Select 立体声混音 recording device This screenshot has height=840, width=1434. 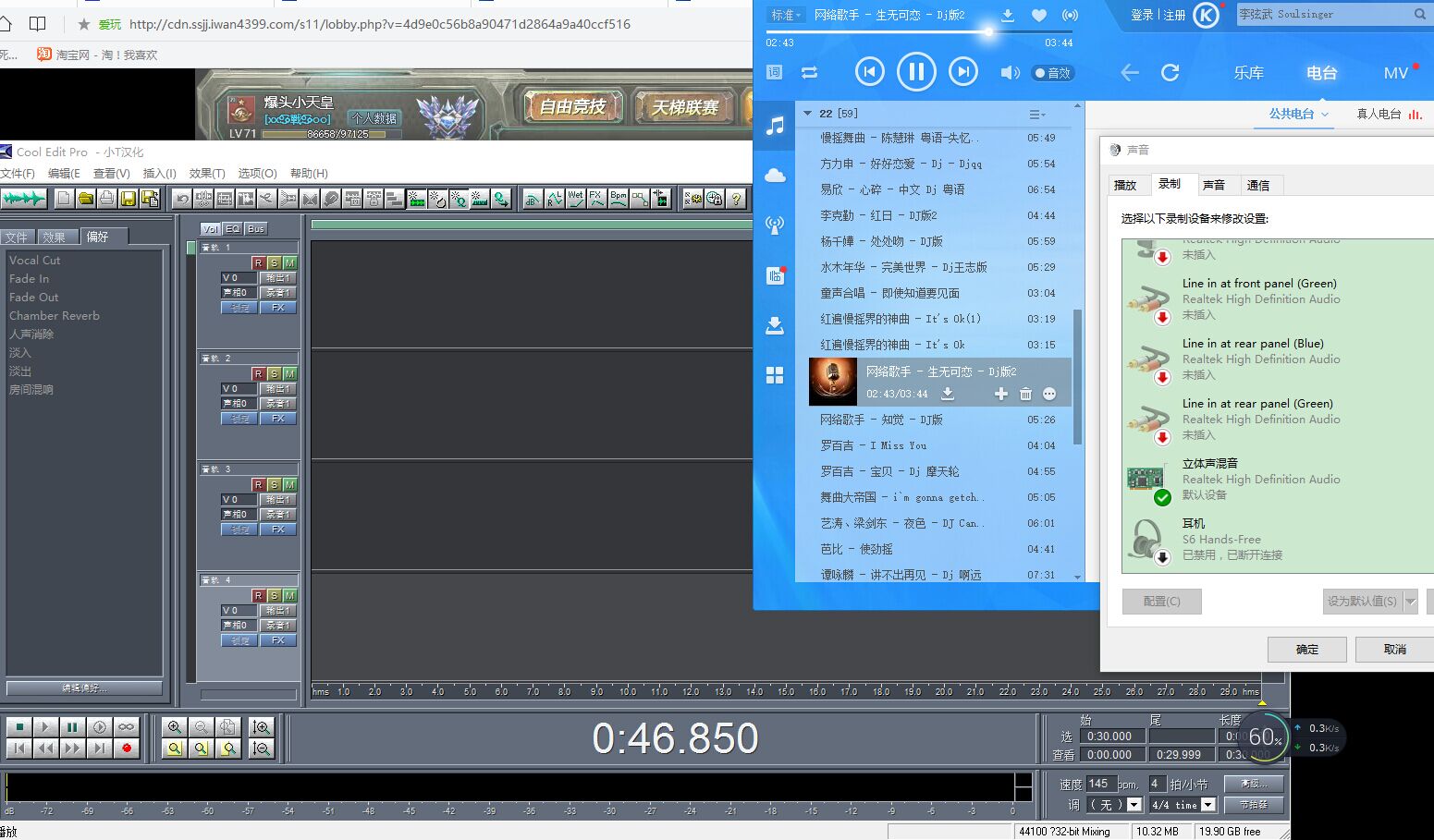(1277, 479)
